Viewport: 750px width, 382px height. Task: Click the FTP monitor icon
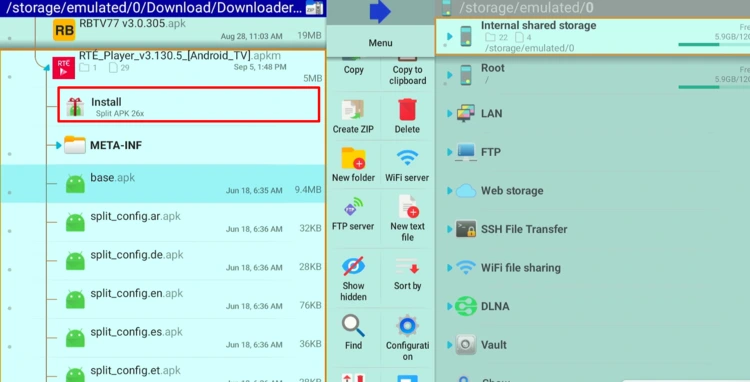(466, 152)
